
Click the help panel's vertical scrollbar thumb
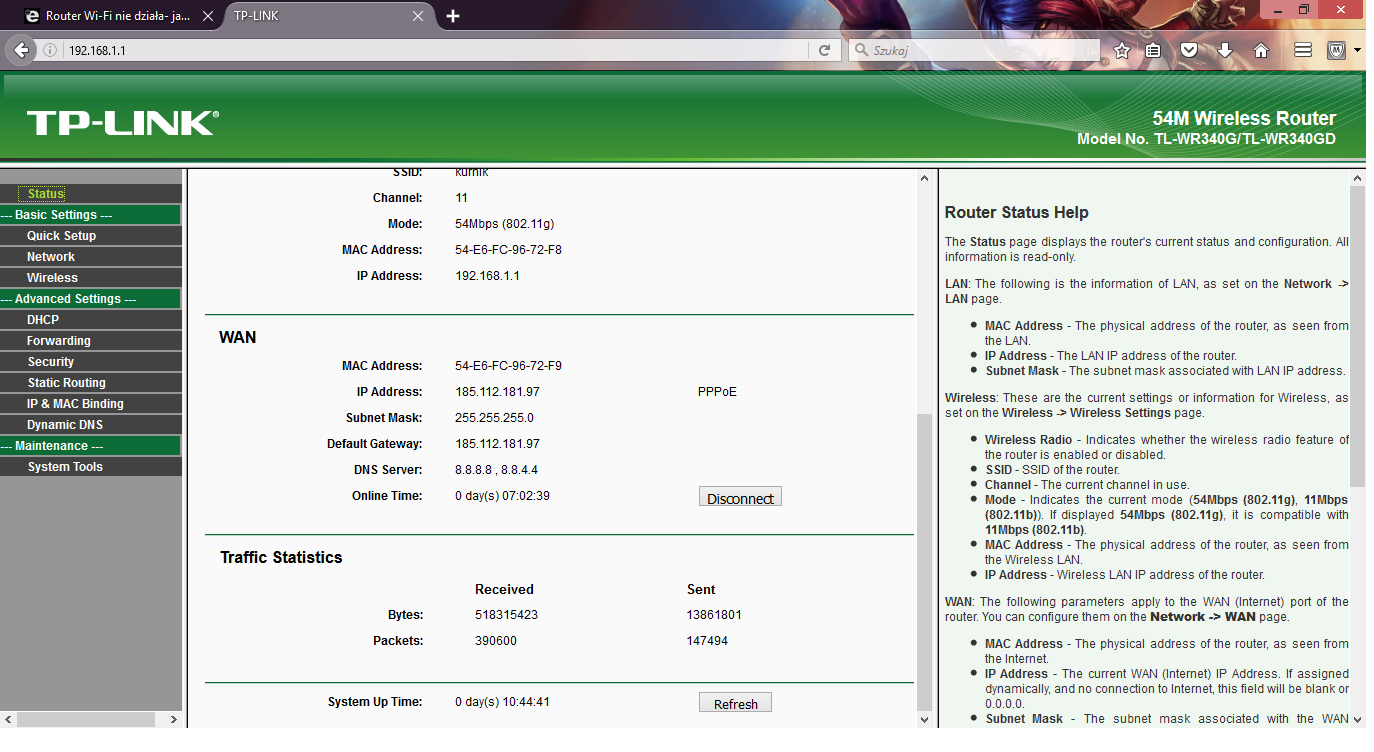point(1357,336)
